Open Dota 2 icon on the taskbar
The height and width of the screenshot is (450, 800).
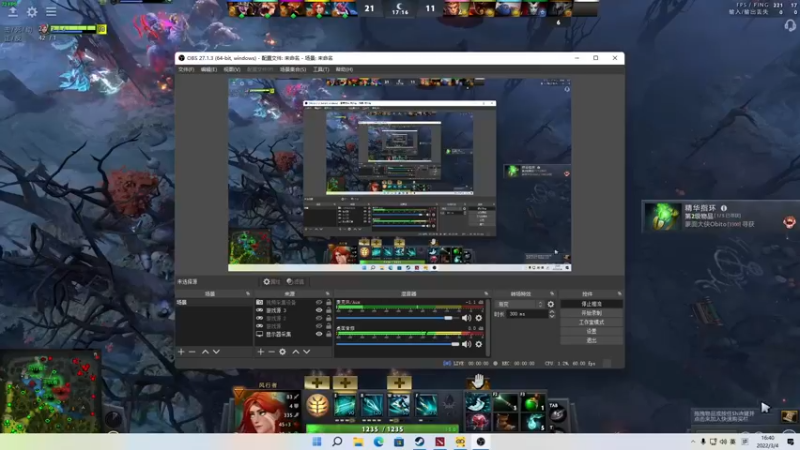tap(440, 442)
